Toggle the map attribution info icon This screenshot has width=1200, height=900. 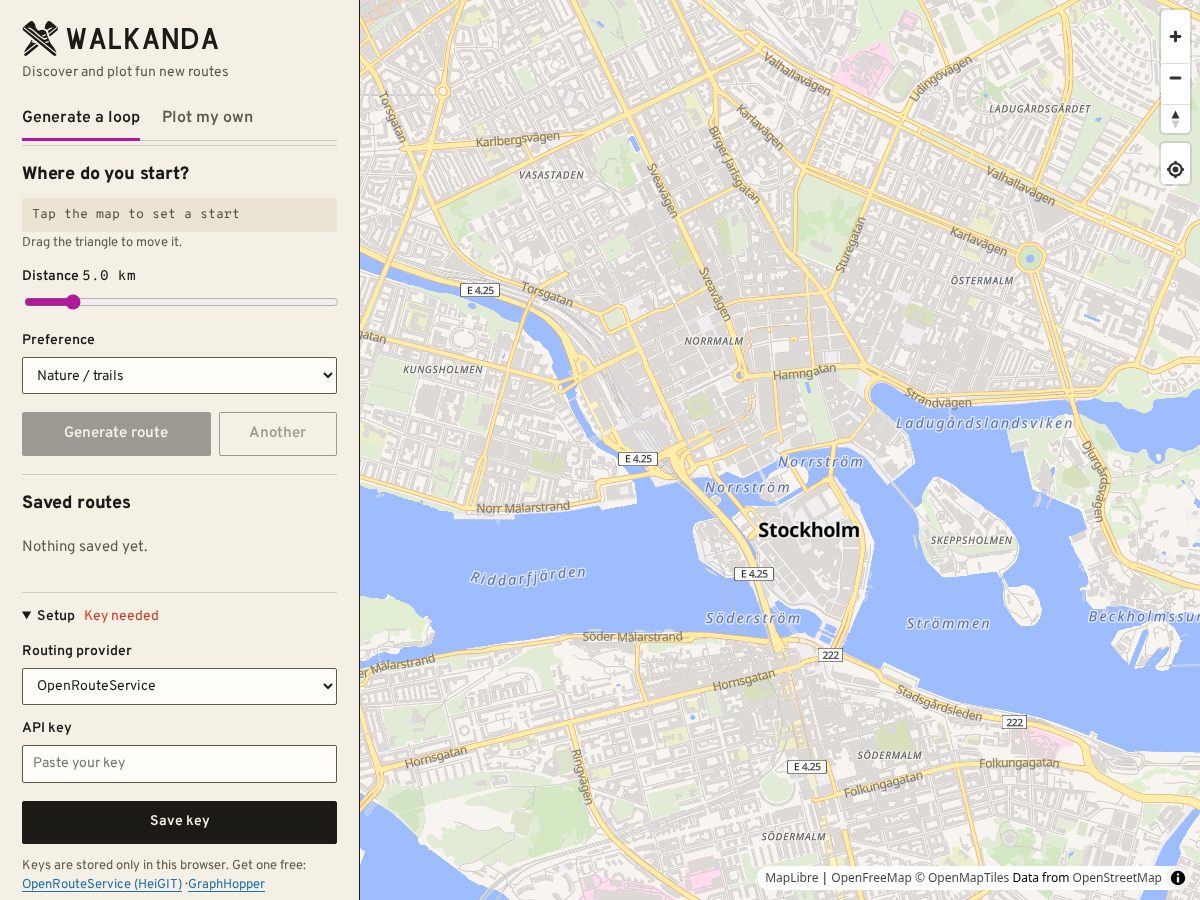(1177, 878)
